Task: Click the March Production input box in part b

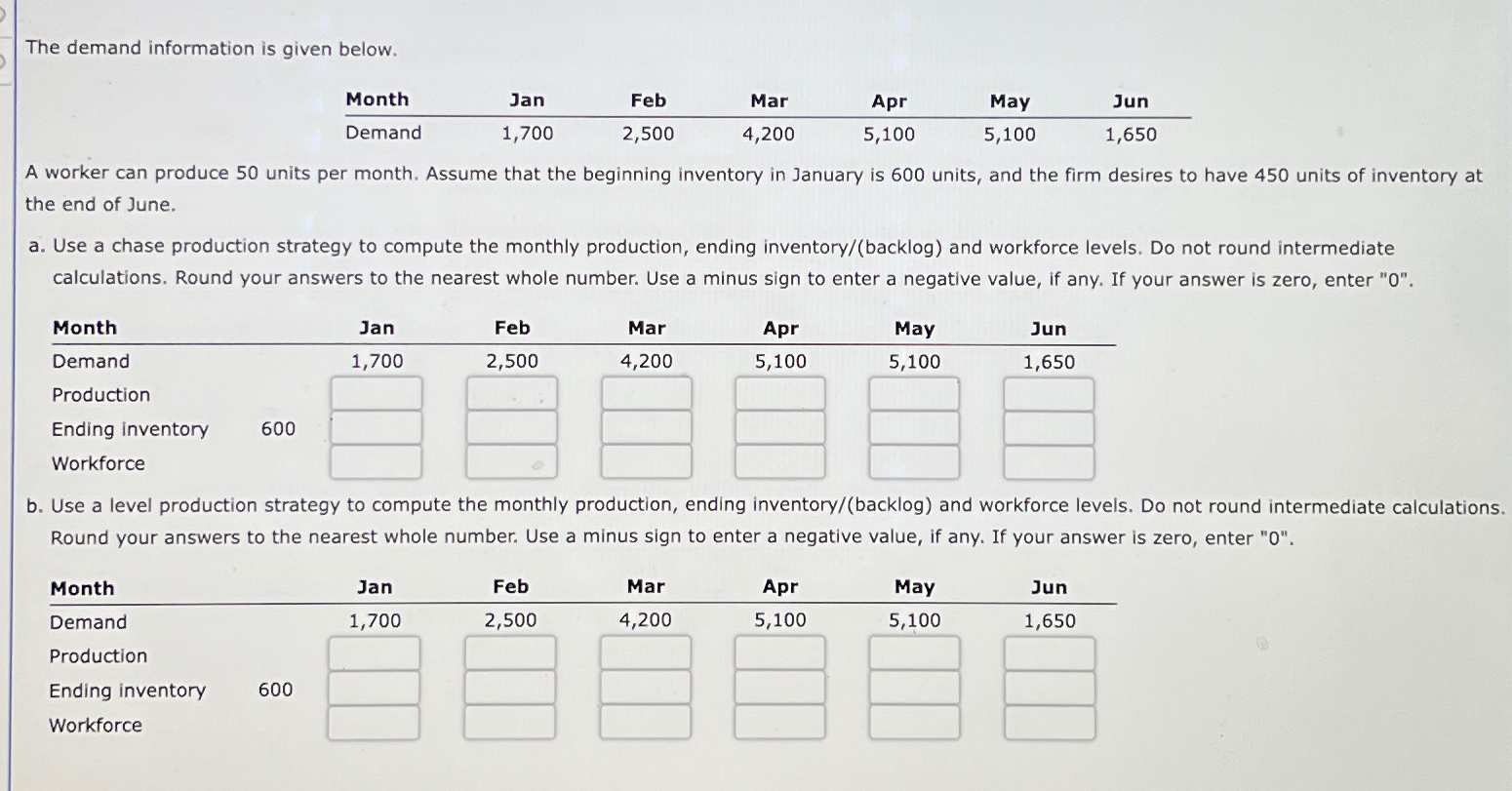Action: tap(645, 653)
